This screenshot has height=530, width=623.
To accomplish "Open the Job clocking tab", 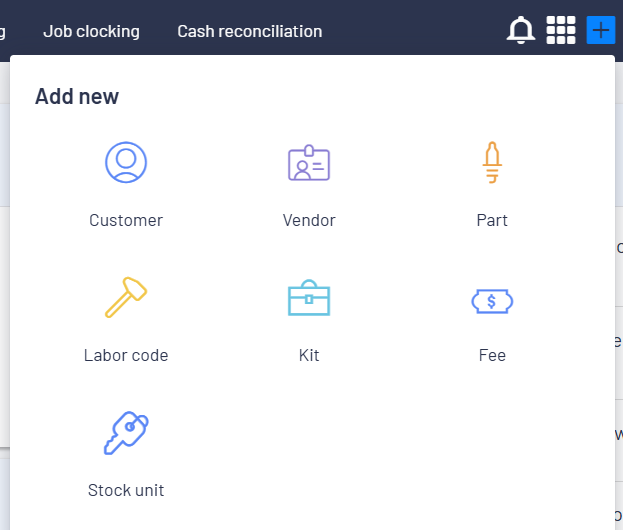I will 91,31.
